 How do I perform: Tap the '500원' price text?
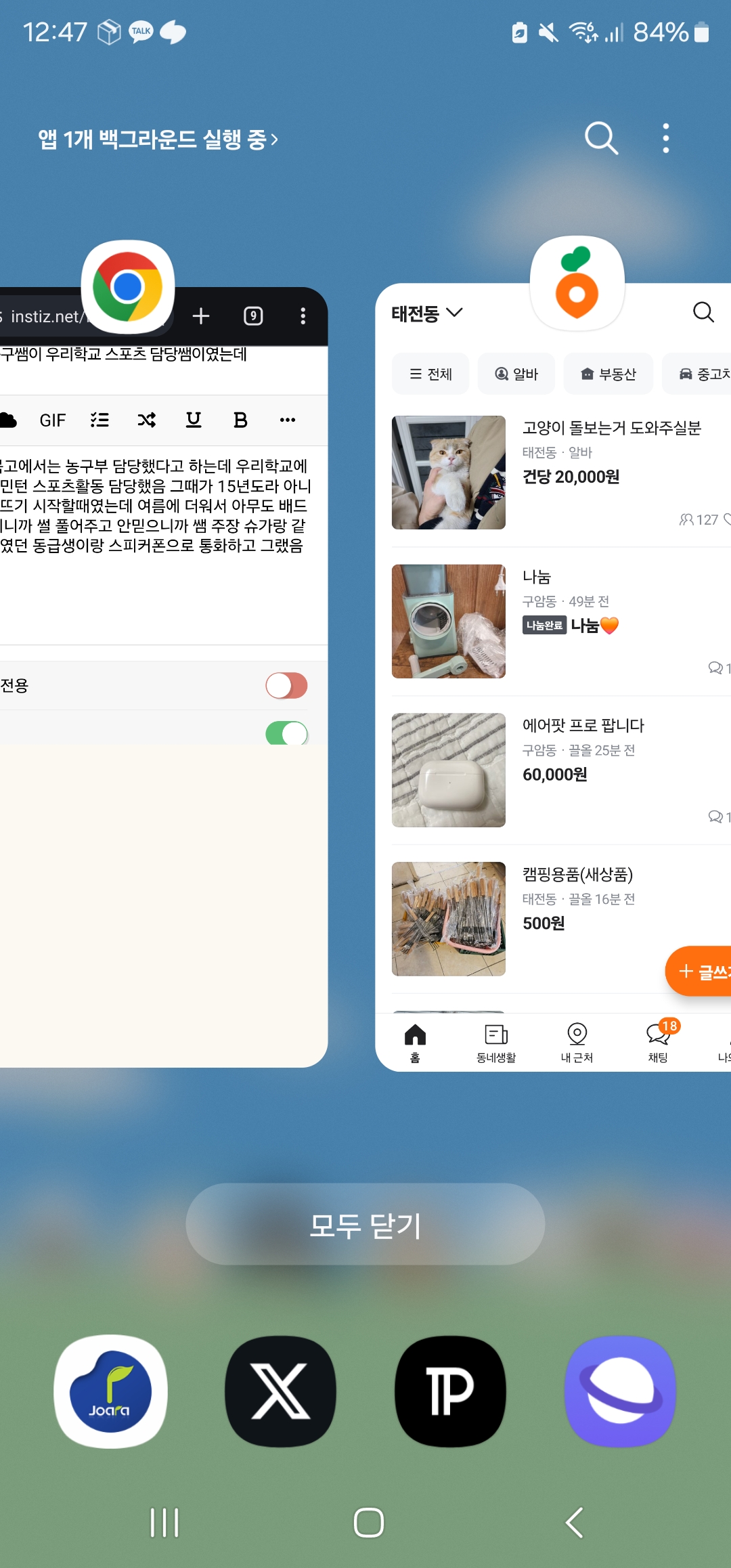tap(544, 923)
